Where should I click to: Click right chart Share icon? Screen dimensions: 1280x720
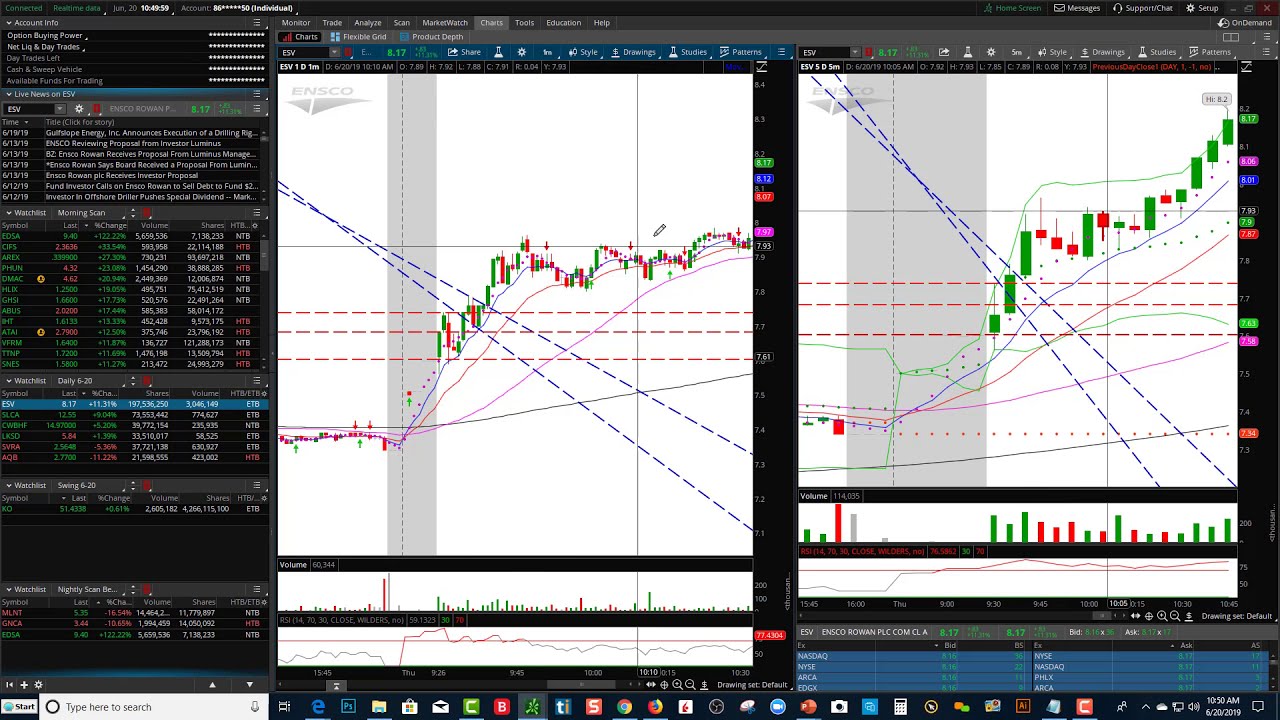pos(943,52)
